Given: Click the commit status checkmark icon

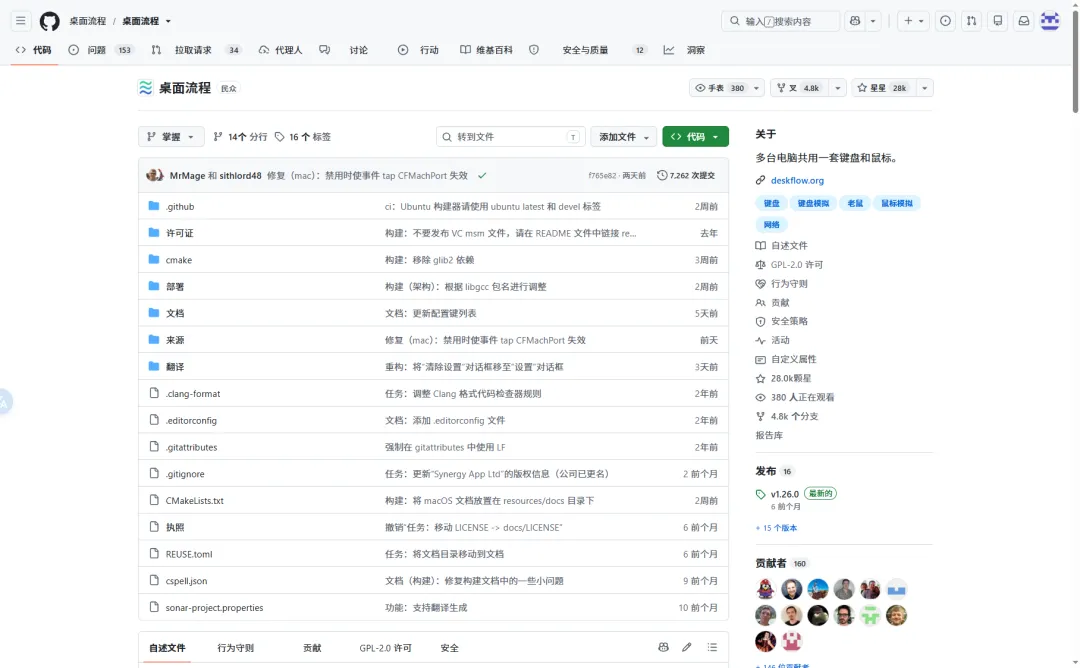Looking at the screenshot, I should (482, 175).
